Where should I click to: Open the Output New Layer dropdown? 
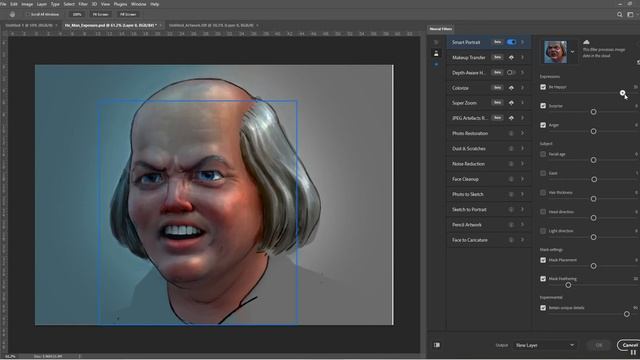(544, 345)
